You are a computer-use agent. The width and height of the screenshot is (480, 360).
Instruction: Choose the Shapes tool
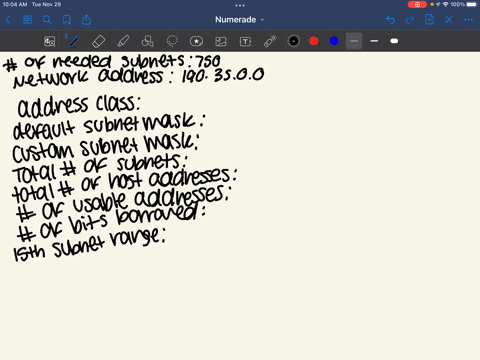point(147,41)
